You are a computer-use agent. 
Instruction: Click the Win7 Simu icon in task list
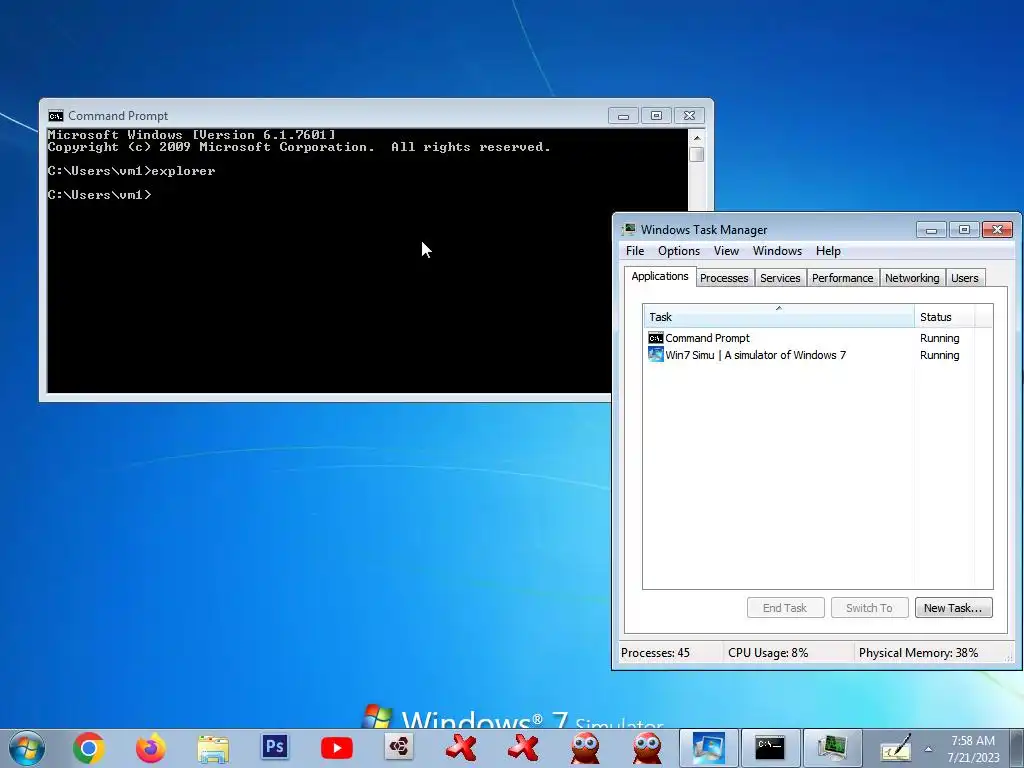[656, 355]
